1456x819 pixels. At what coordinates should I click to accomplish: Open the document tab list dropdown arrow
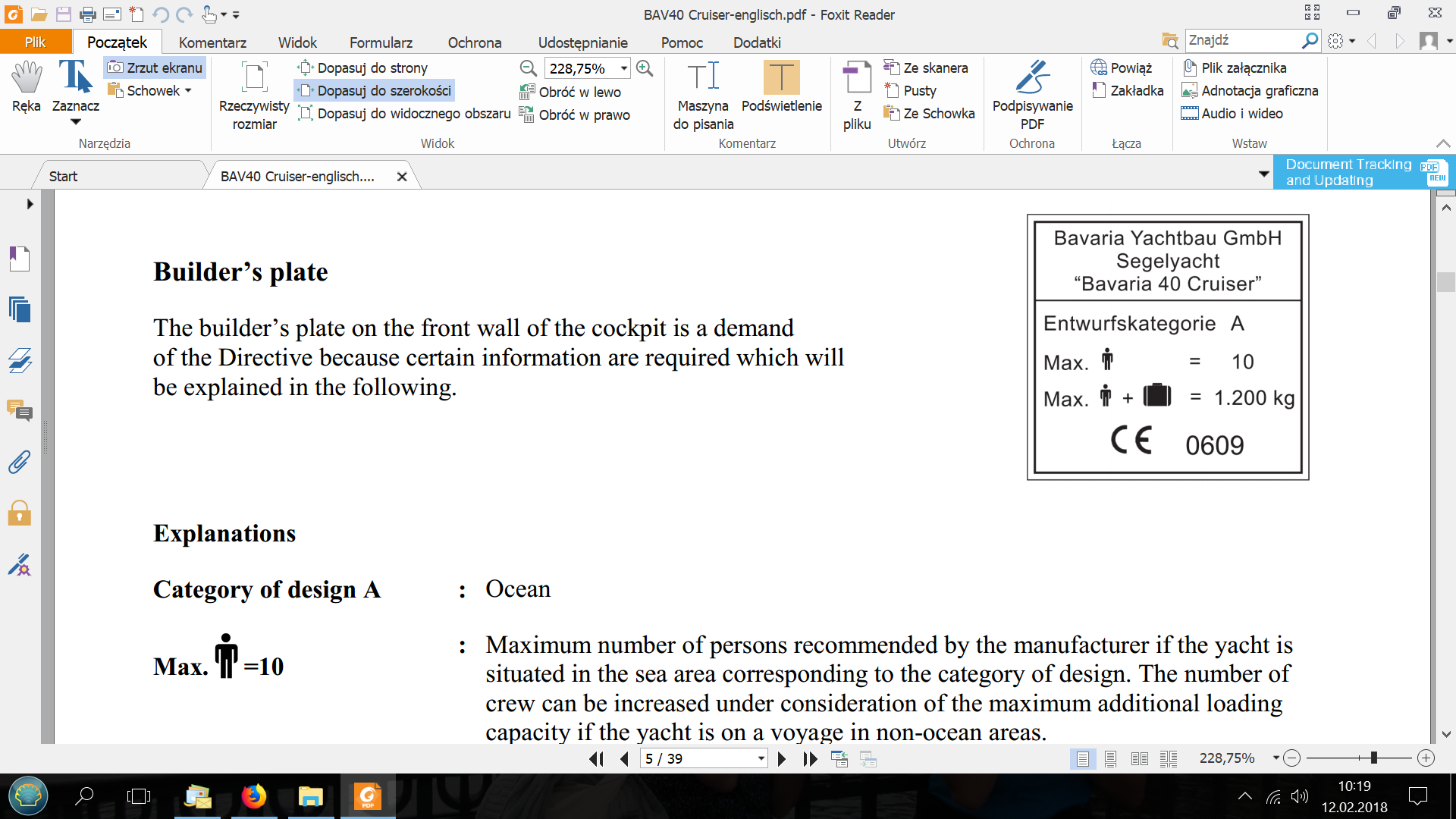click(1263, 174)
